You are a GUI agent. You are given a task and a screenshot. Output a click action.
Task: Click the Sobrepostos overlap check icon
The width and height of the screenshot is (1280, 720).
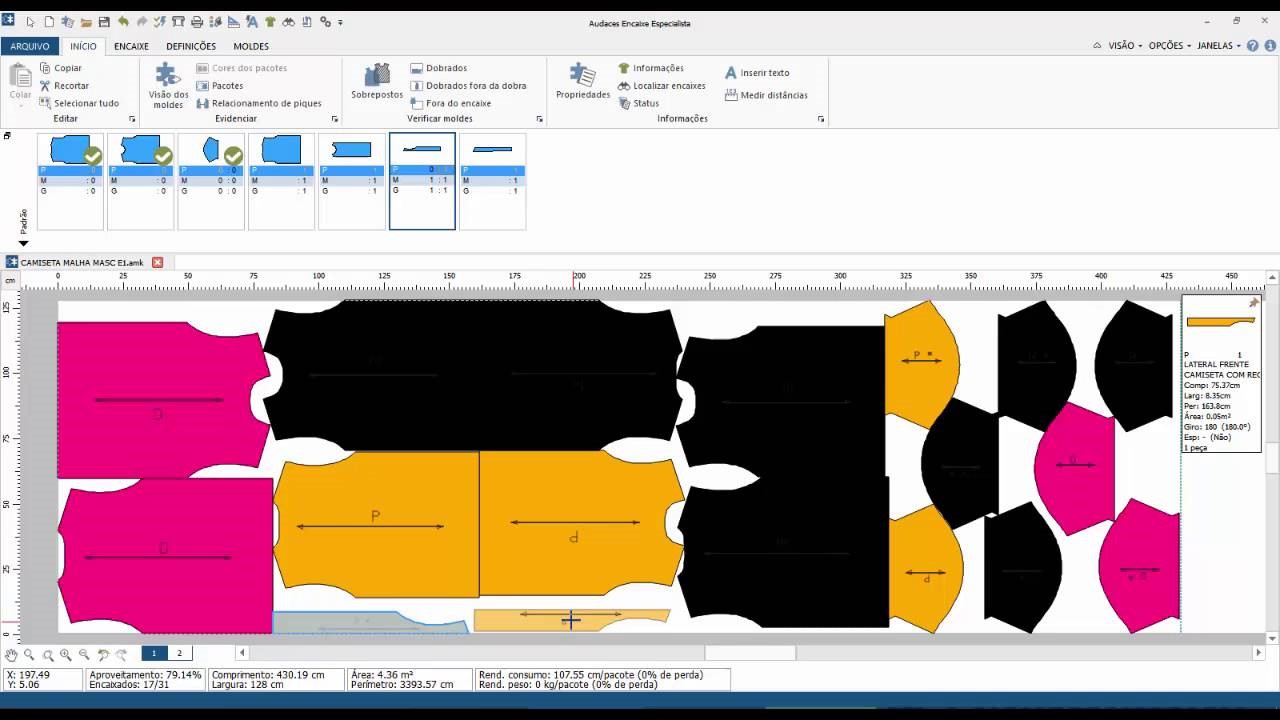point(377,82)
